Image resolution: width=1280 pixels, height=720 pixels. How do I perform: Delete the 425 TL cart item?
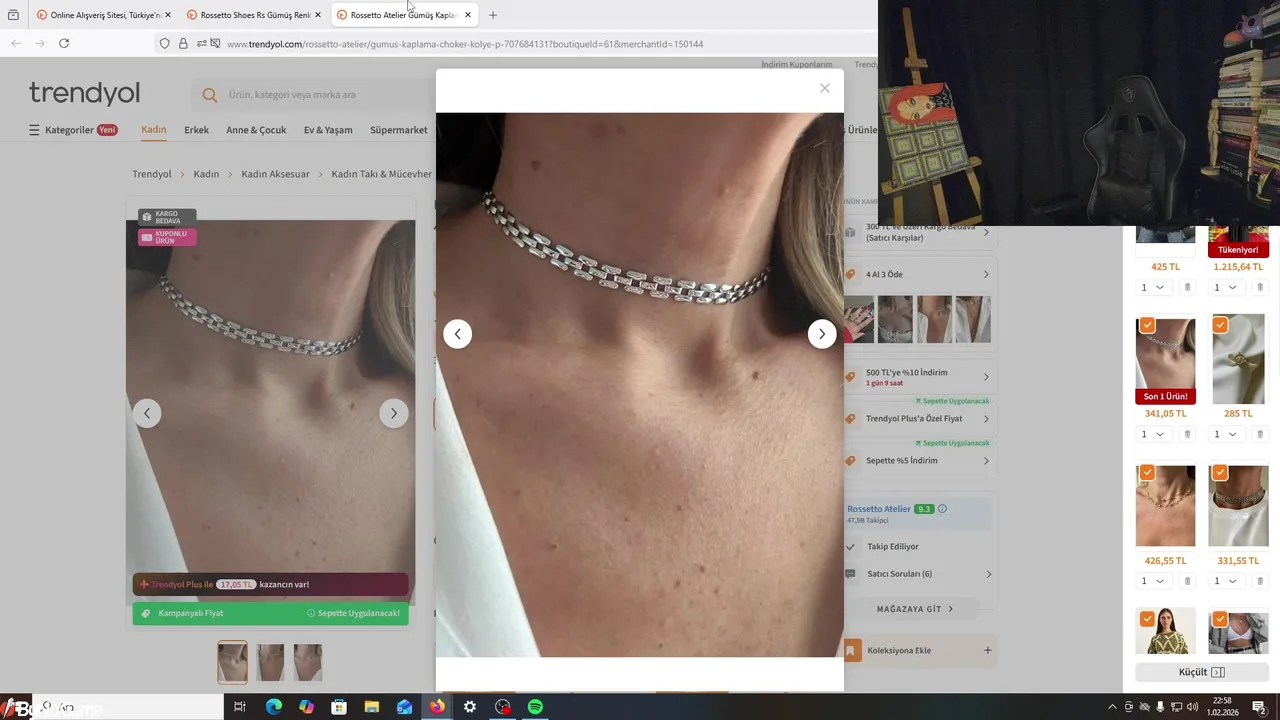point(1187,288)
